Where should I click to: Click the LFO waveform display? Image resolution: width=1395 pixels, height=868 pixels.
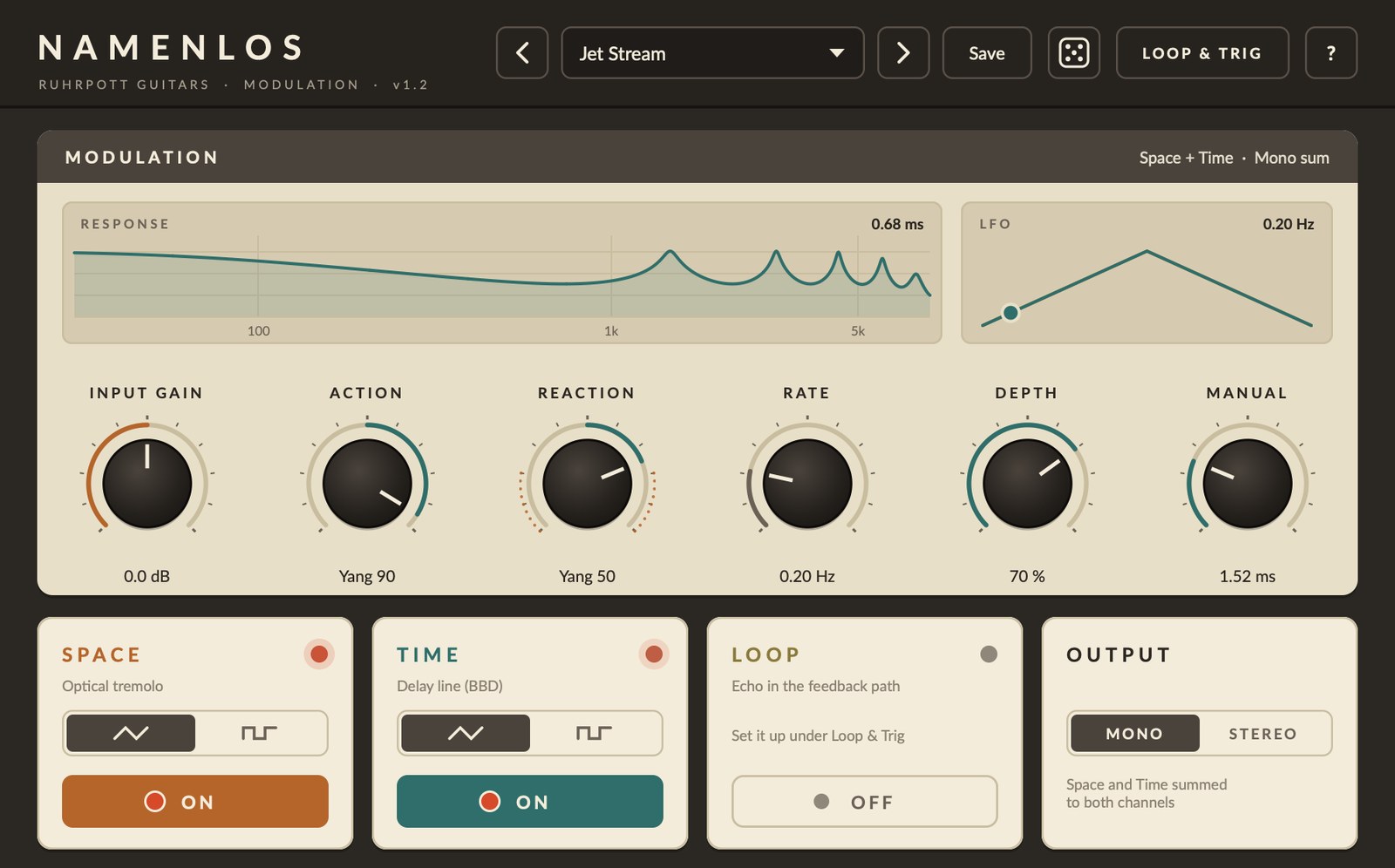point(1147,273)
